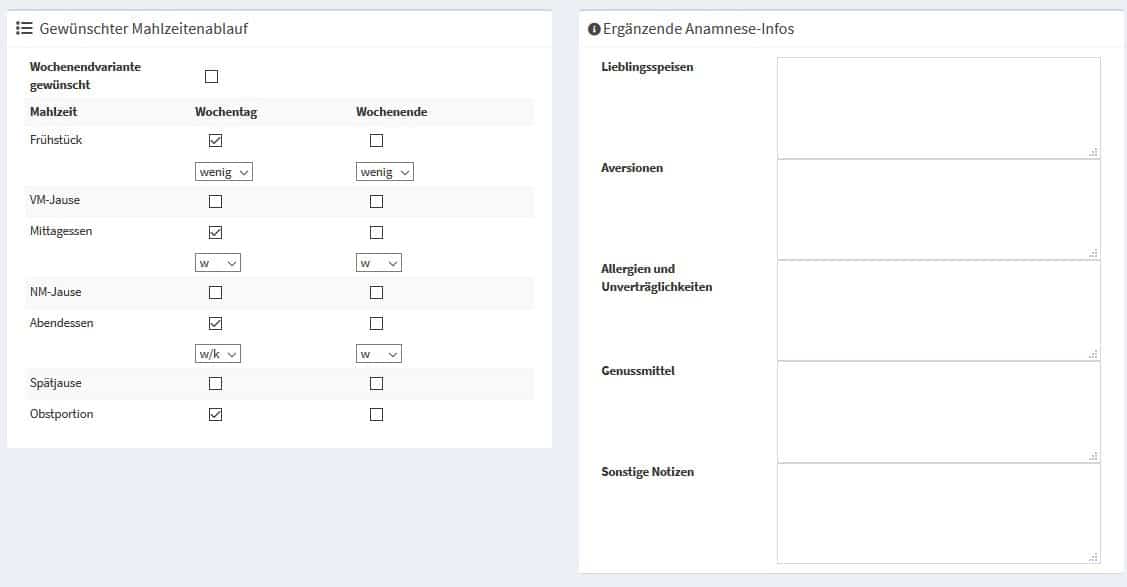Click the info icon beside Ergänzende Anamnese-Infos

click(594, 29)
